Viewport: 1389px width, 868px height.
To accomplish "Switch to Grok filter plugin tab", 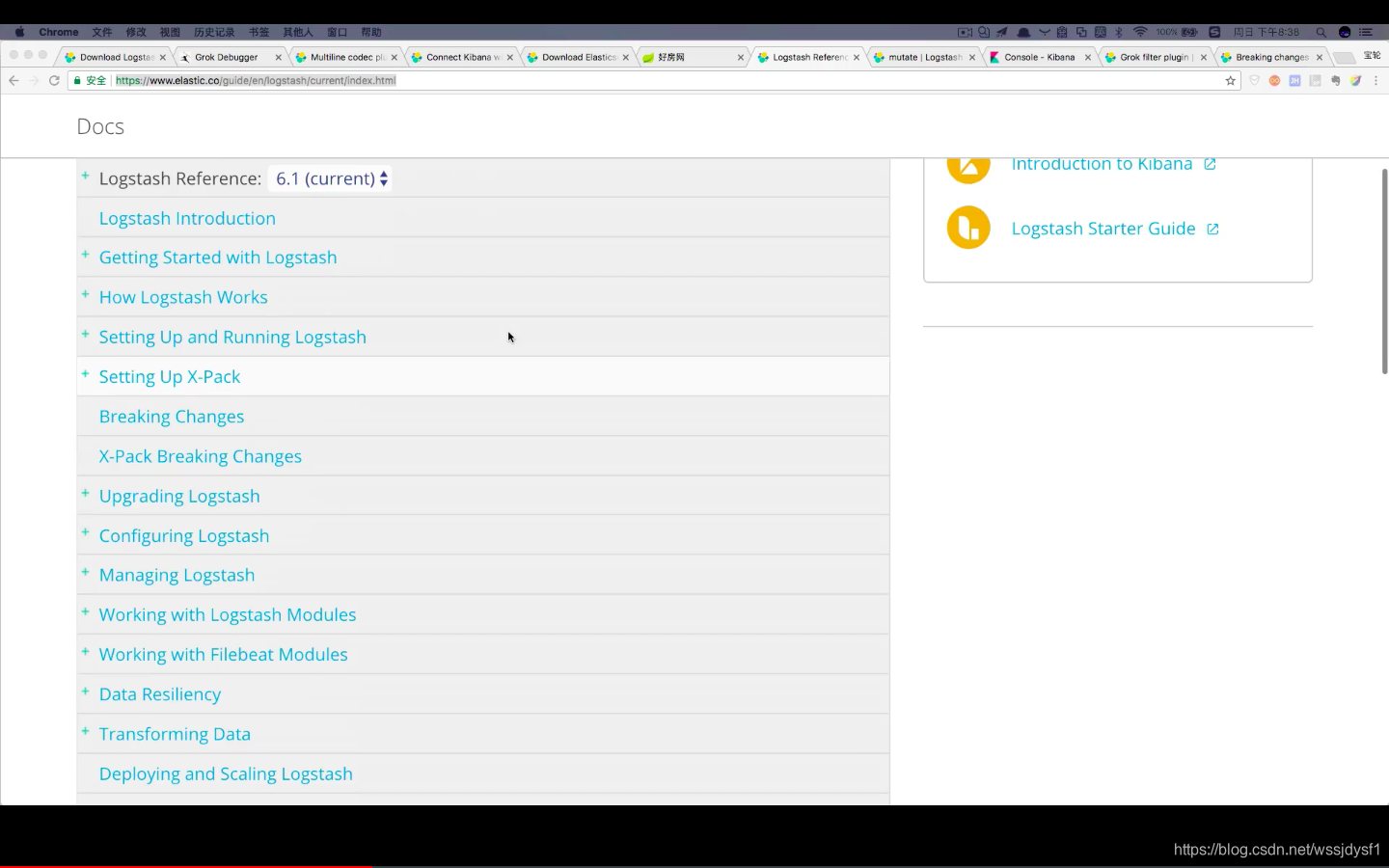I will click(x=1156, y=57).
